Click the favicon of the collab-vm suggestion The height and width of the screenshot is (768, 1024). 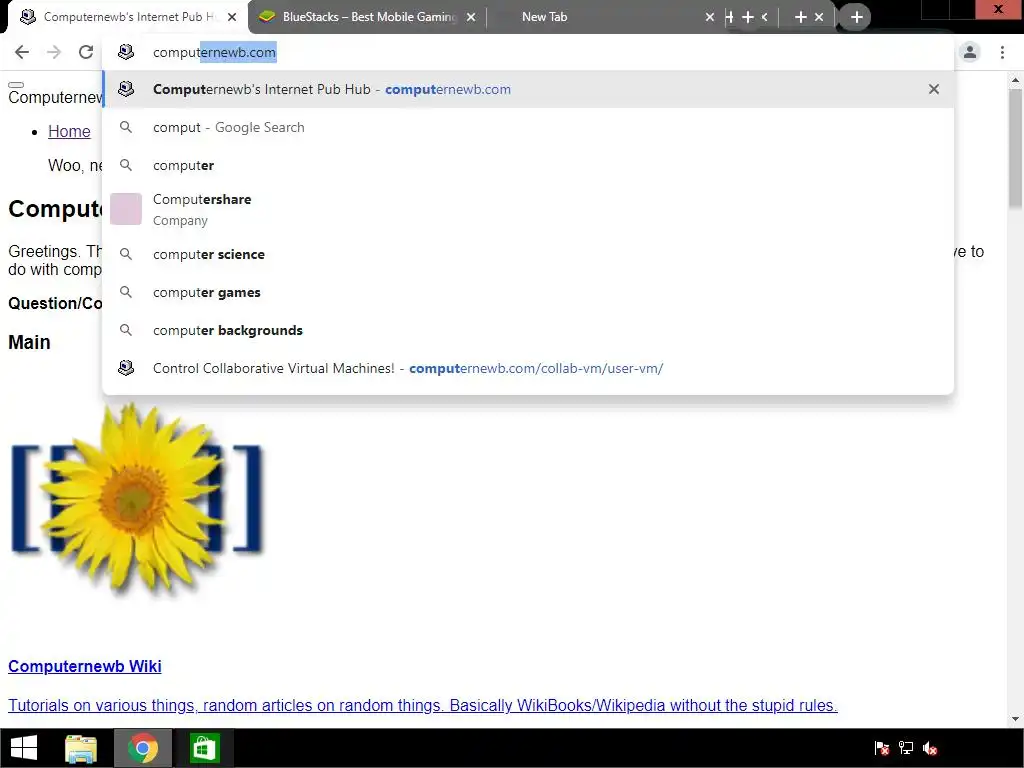pyautogui.click(x=126, y=368)
